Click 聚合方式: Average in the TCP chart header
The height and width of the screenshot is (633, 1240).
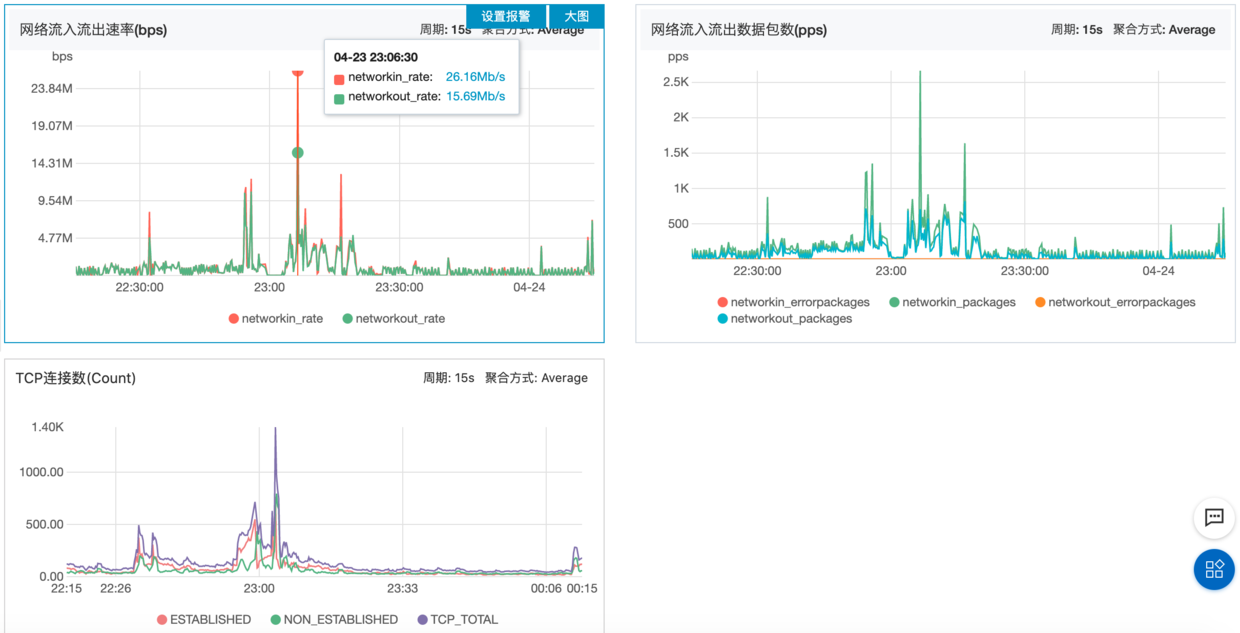(536, 378)
